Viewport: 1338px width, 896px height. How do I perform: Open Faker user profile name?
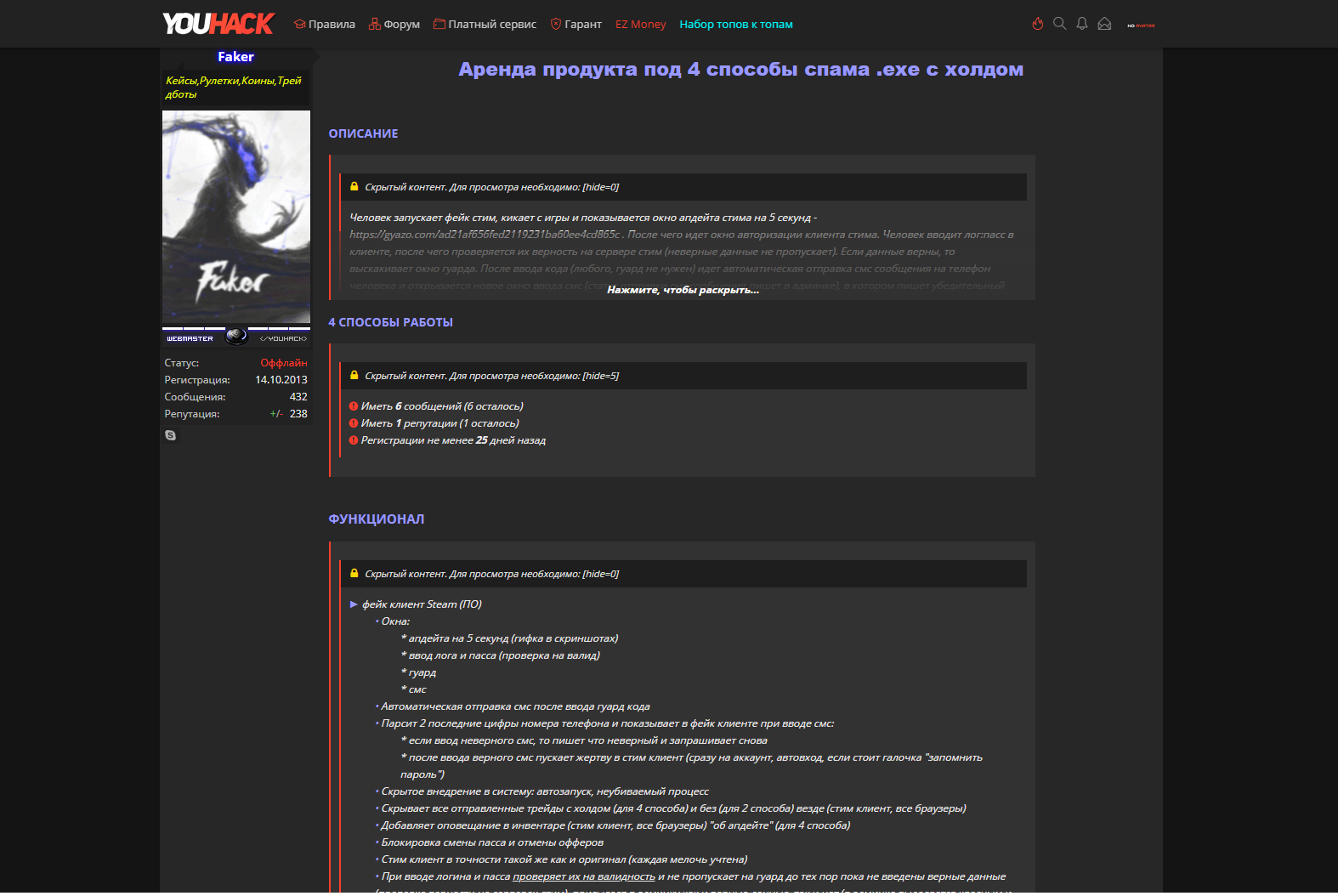point(235,57)
